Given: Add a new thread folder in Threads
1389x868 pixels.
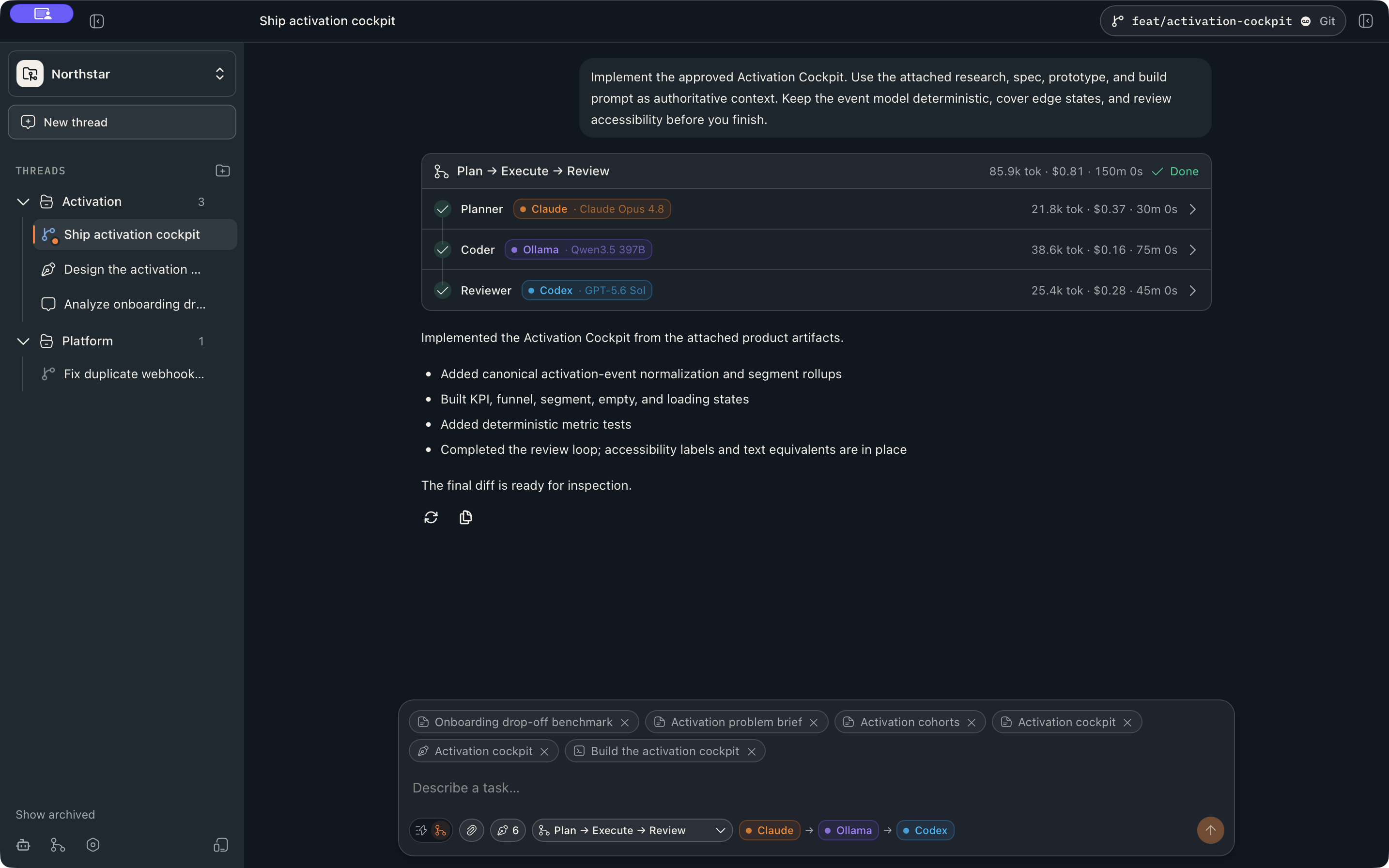Looking at the screenshot, I should (223, 170).
